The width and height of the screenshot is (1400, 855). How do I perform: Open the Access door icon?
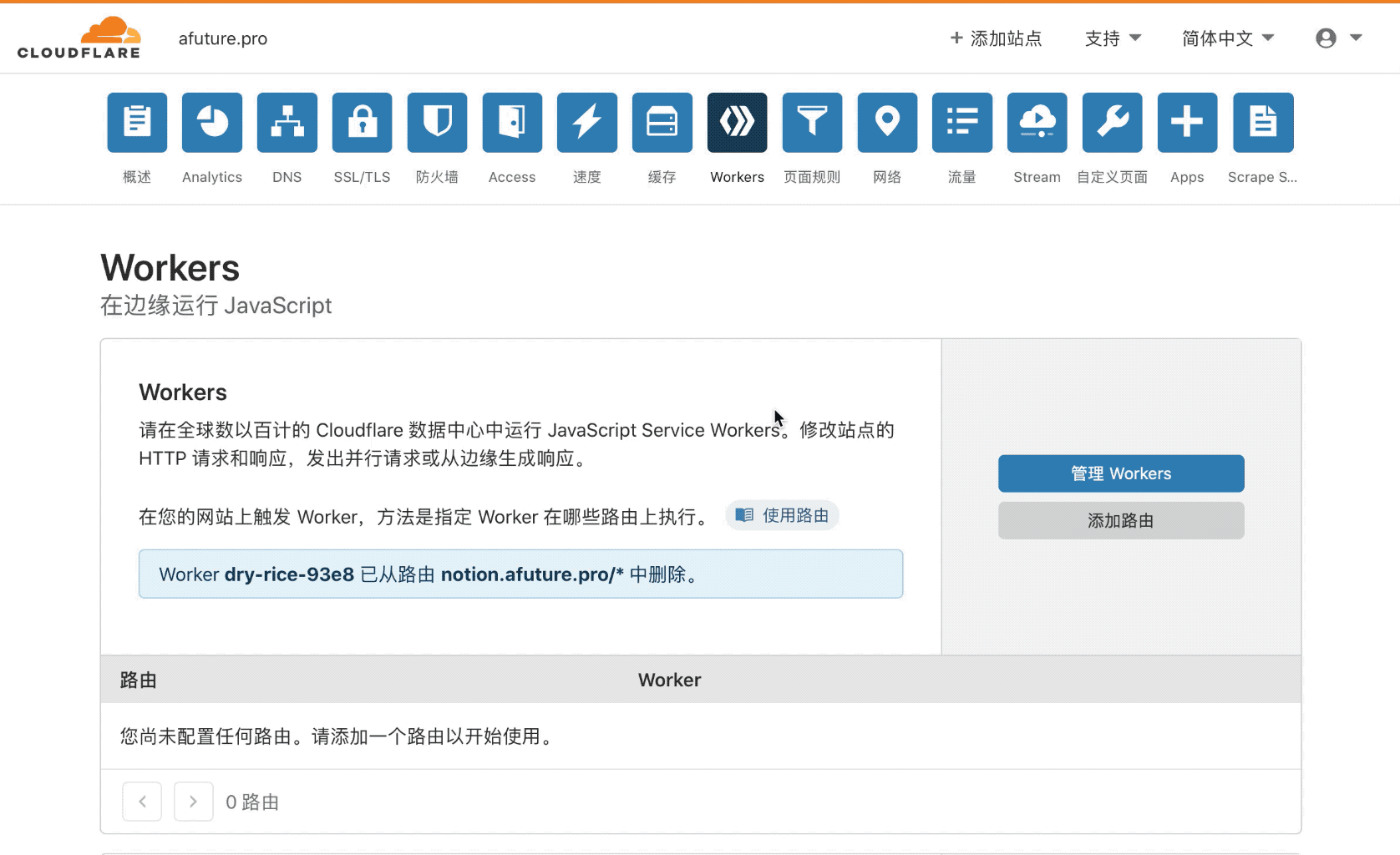[x=512, y=123]
